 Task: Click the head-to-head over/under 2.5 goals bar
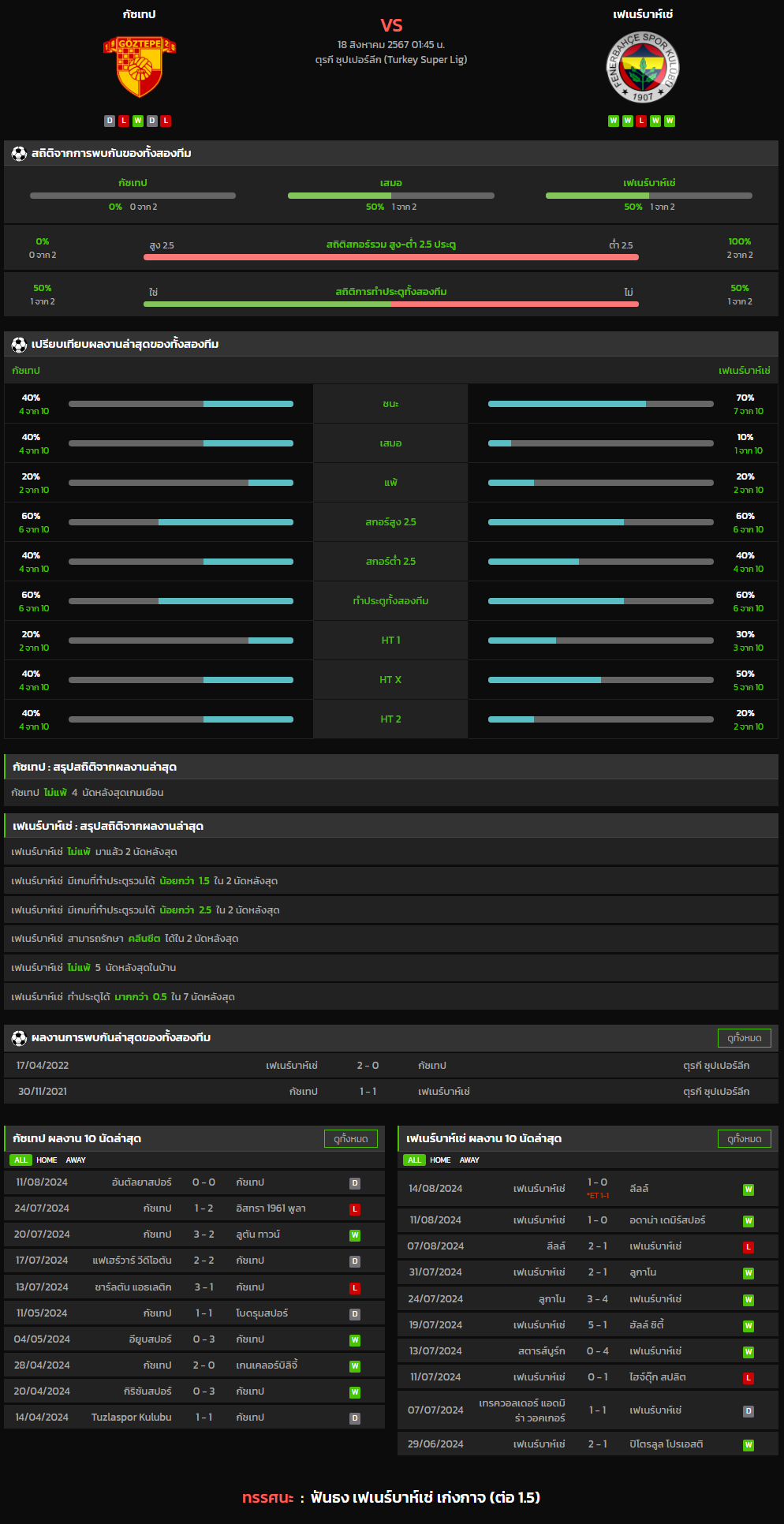click(391, 257)
